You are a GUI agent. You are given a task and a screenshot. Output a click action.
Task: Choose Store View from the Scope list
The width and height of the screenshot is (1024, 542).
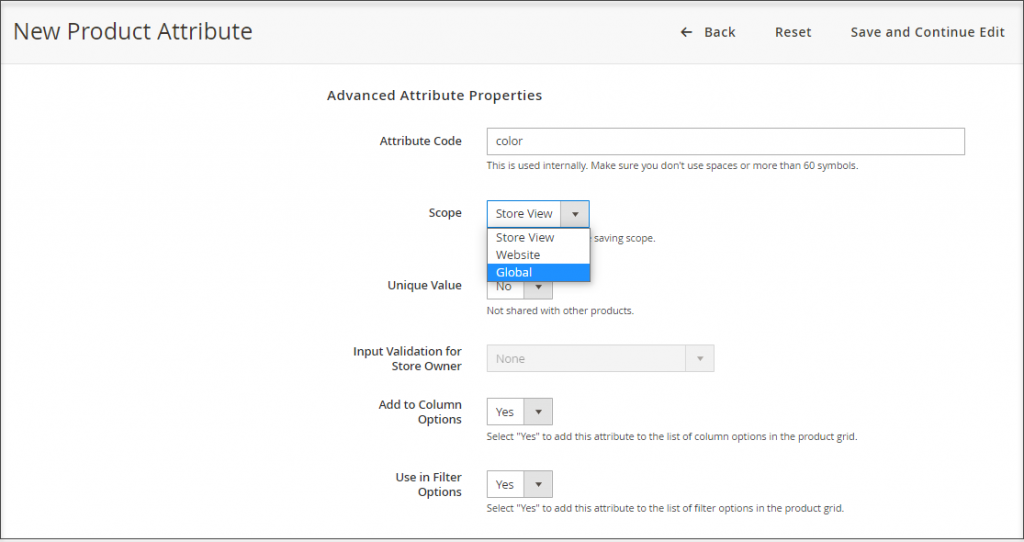[525, 238]
